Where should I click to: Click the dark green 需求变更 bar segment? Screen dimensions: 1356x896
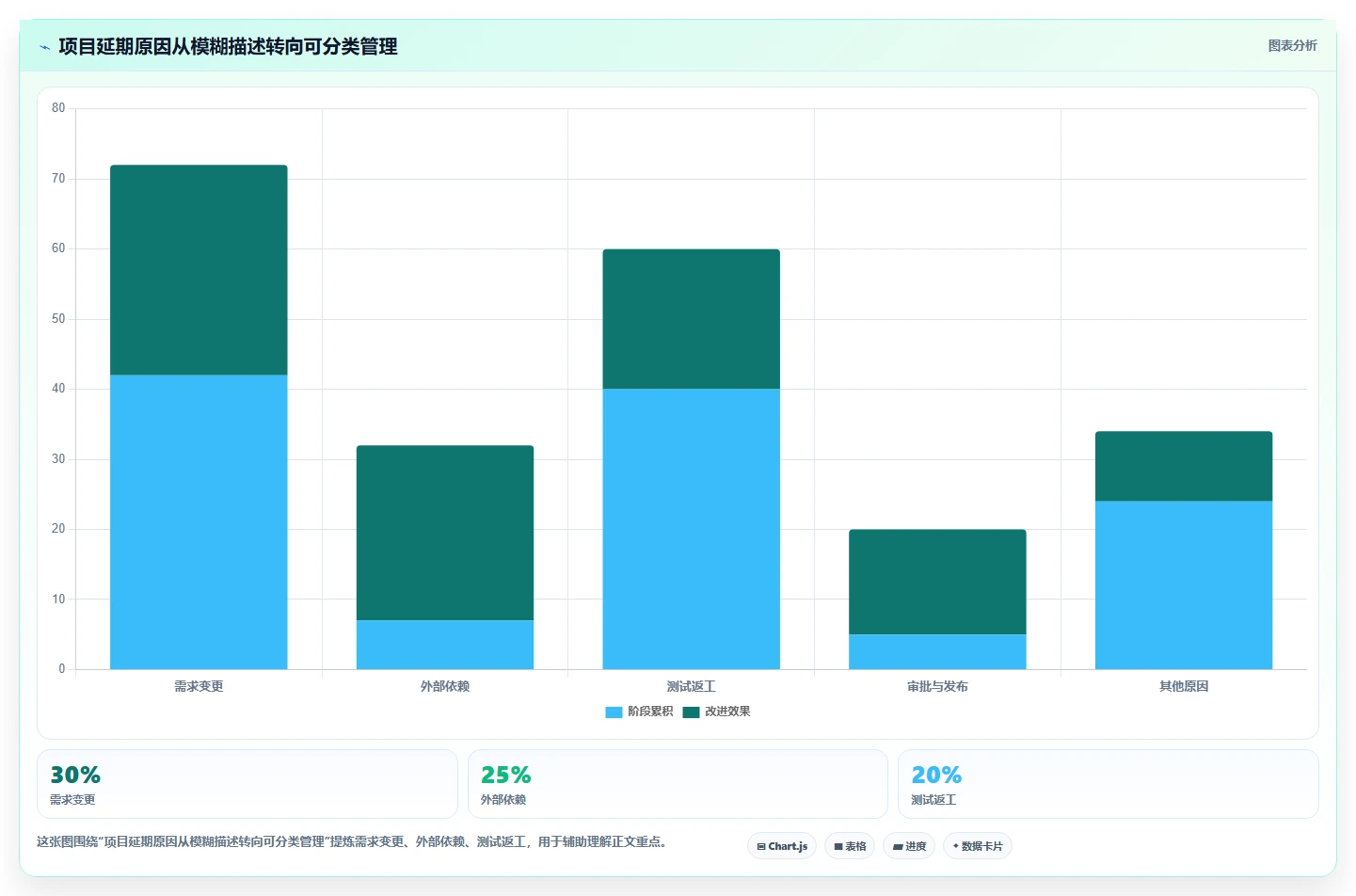(199, 270)
